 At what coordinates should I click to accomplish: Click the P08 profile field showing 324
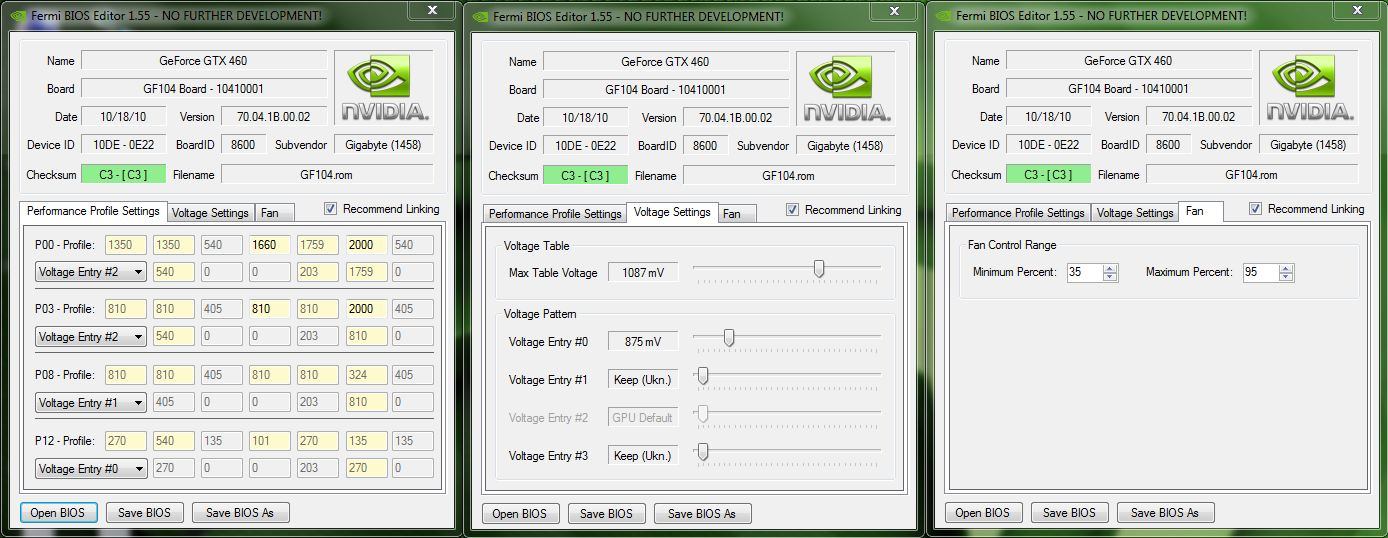coord(367,375)
